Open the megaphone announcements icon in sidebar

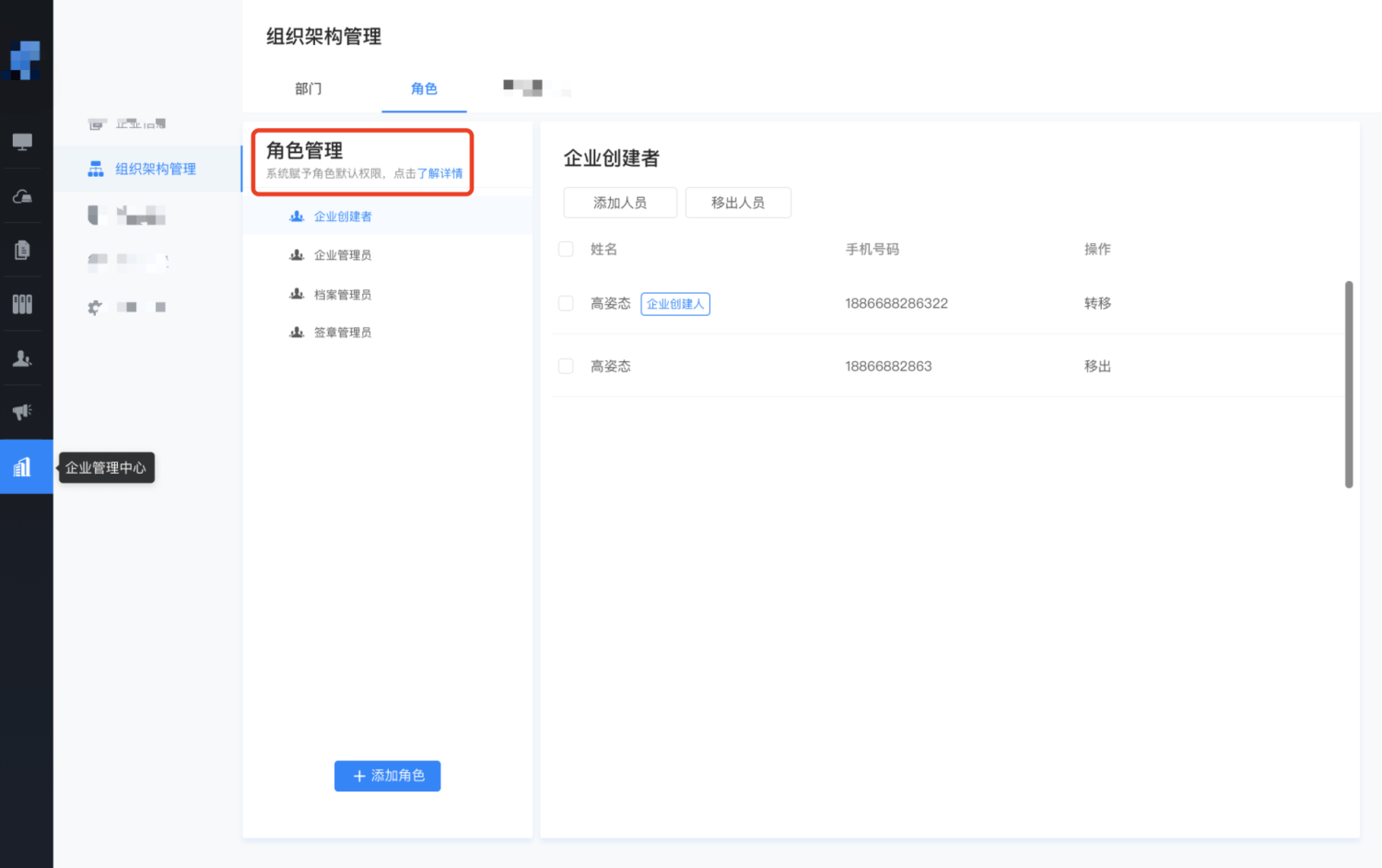click(22, 412)
